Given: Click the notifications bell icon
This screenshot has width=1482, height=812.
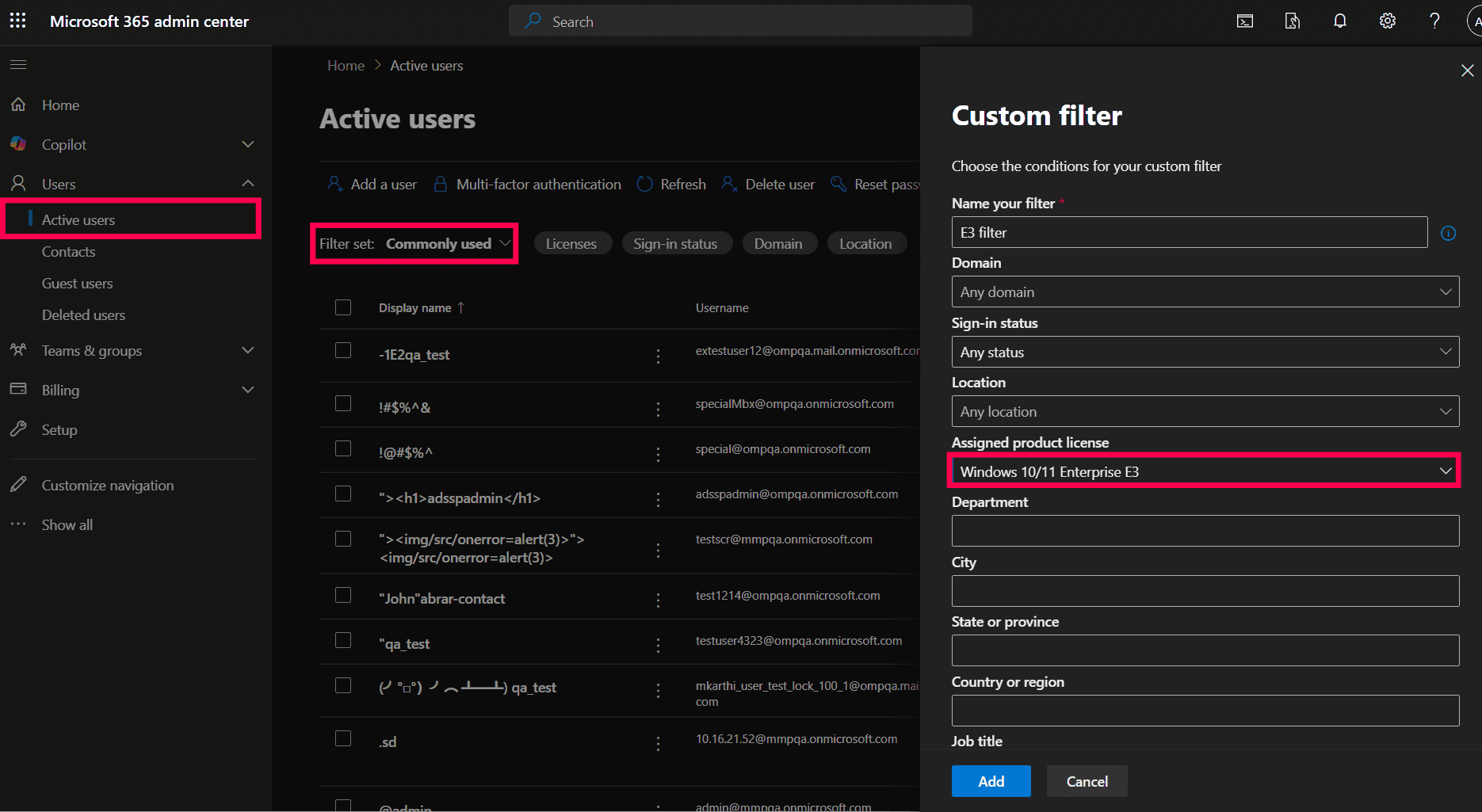Looking at the screenshot, I should [1339, 21].
